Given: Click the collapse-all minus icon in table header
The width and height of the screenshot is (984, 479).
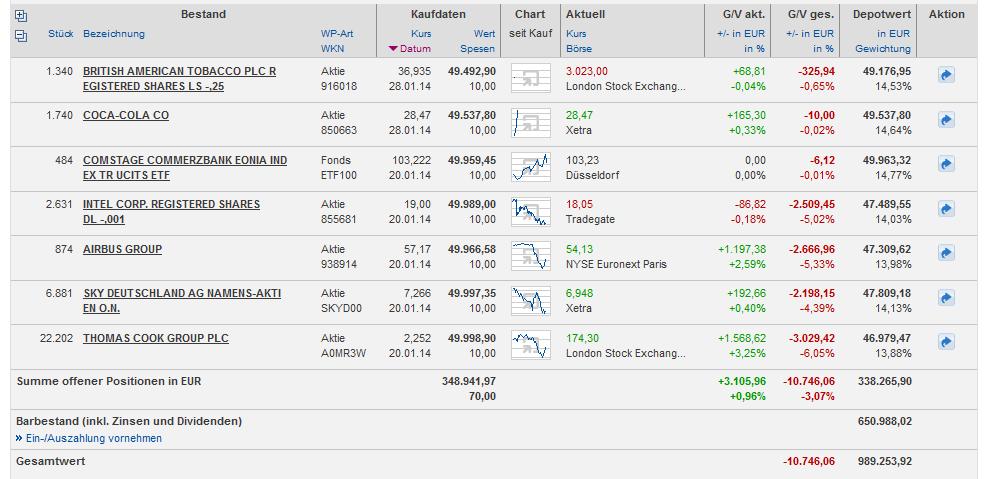Looking at the screenshot, I should coord(22,36).
